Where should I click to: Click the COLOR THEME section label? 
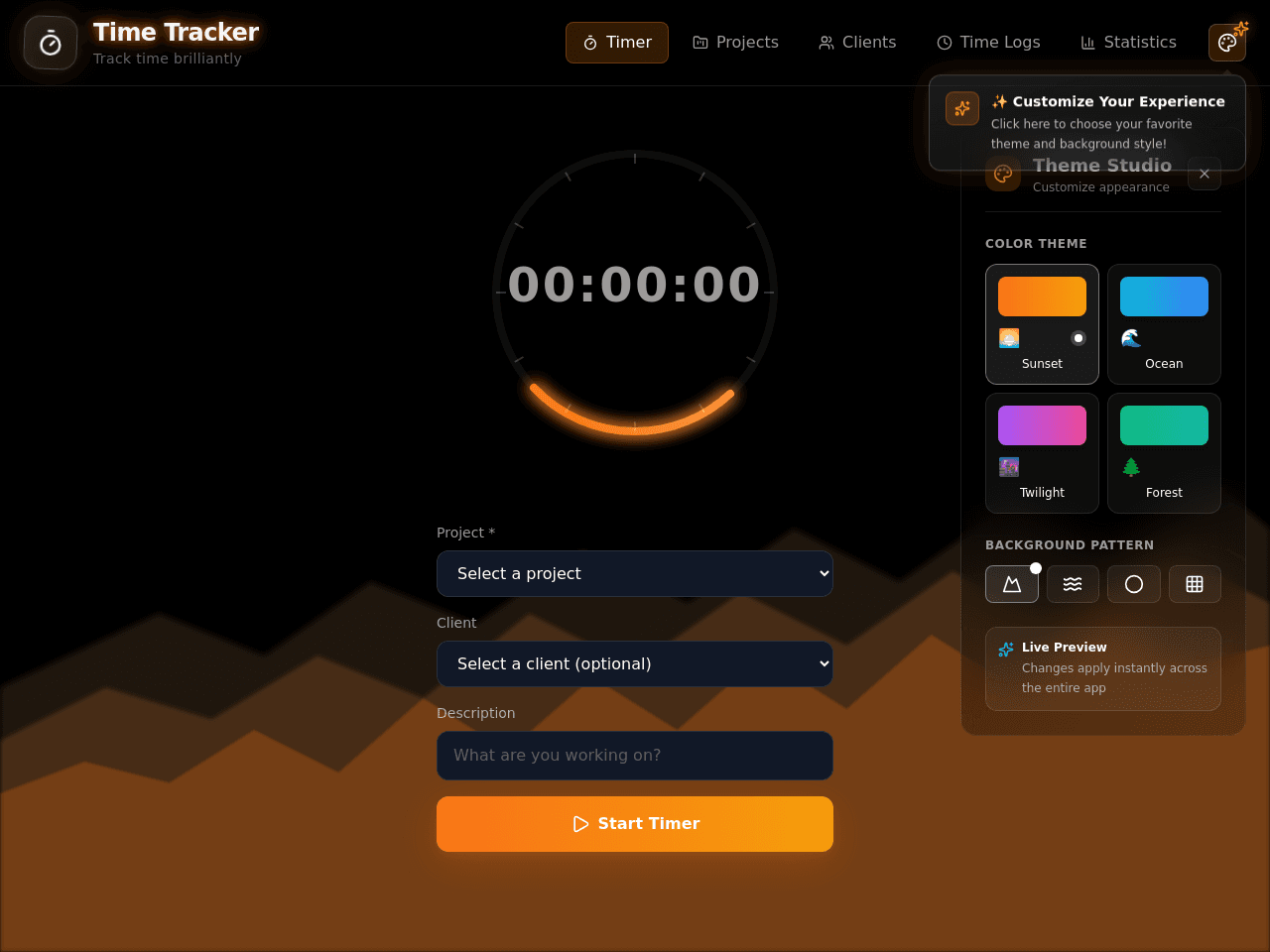point(1036,244)
